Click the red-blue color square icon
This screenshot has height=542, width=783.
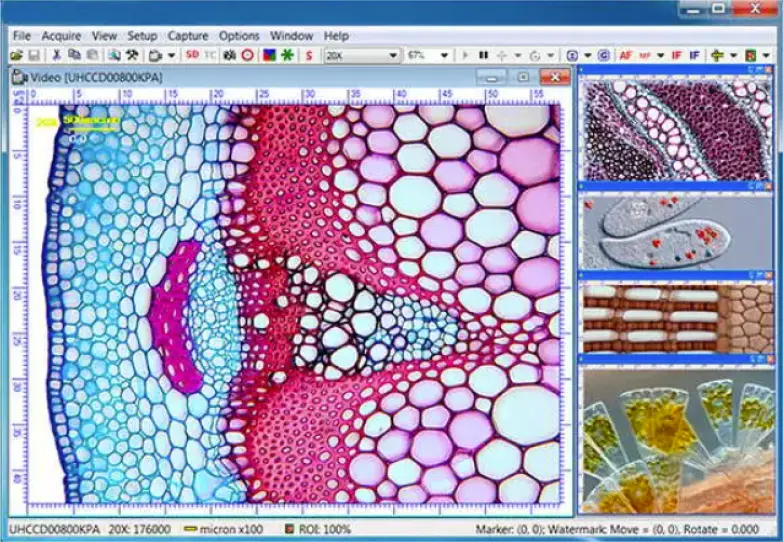click(270, 55)
